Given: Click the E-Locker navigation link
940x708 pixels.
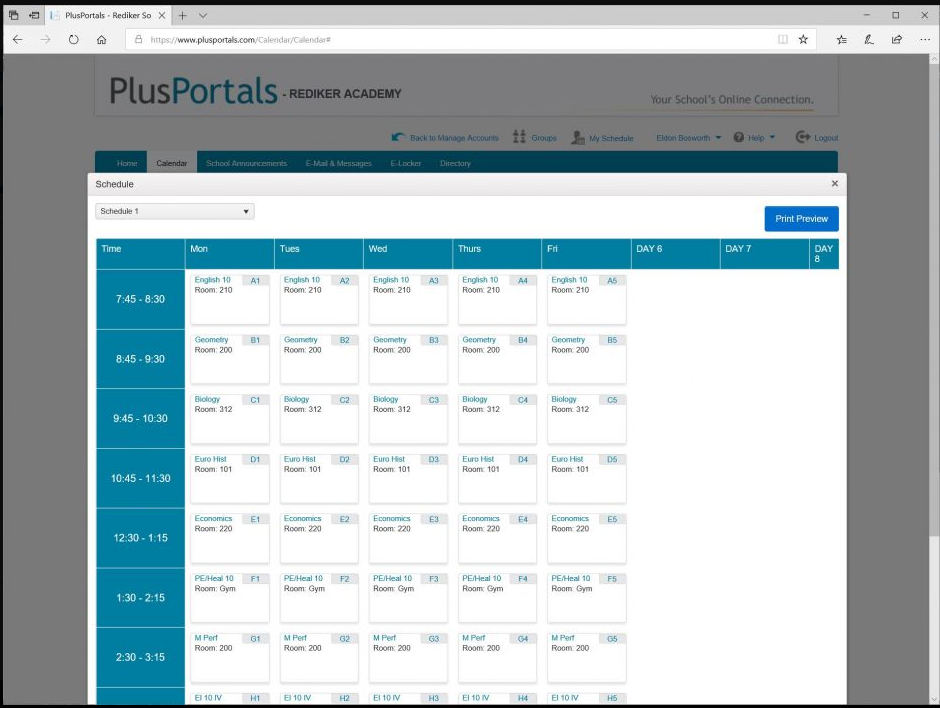Looking at the screenshot, I should click(x=406, y=162).
